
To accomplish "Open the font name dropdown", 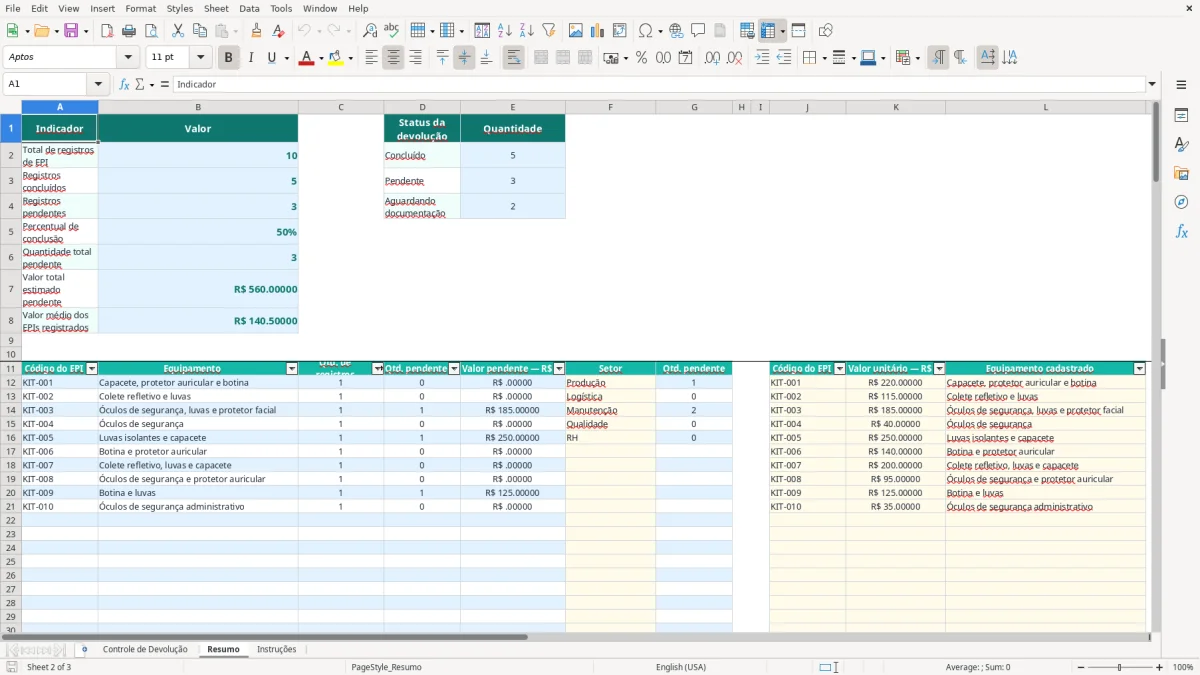I will coord(128,58).
